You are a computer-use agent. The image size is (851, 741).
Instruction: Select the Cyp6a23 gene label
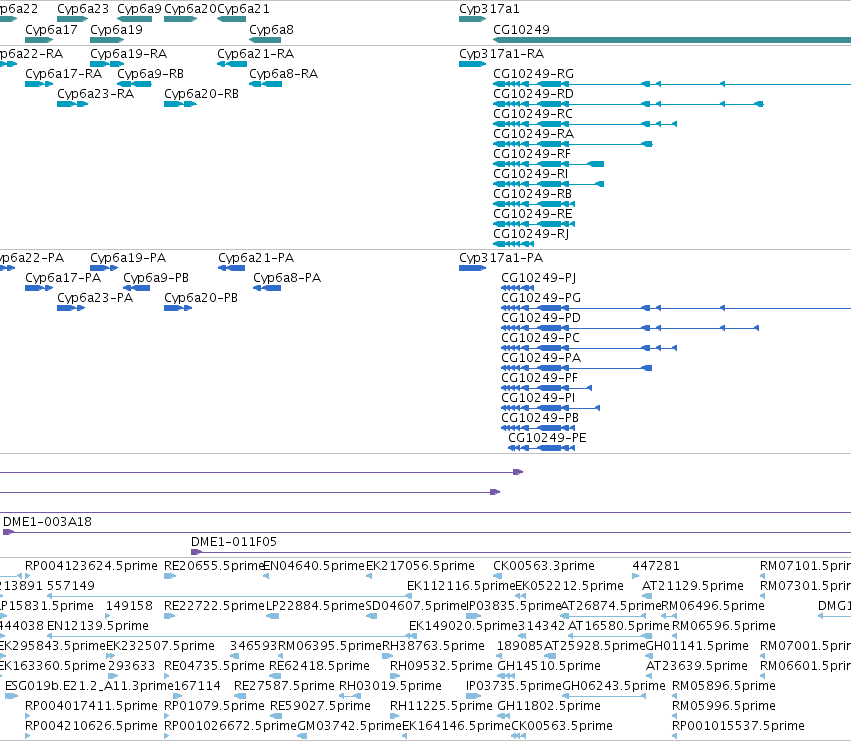tap(83, 9)
